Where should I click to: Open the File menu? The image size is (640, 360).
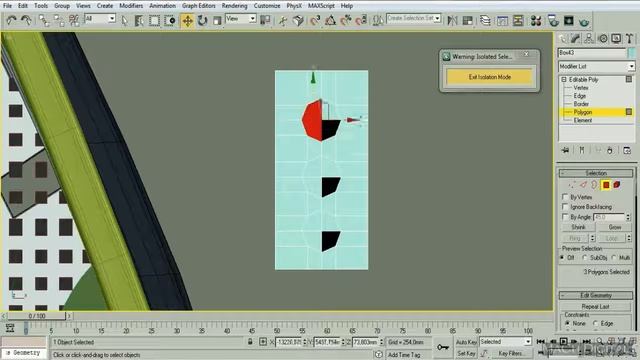point(7,6)
